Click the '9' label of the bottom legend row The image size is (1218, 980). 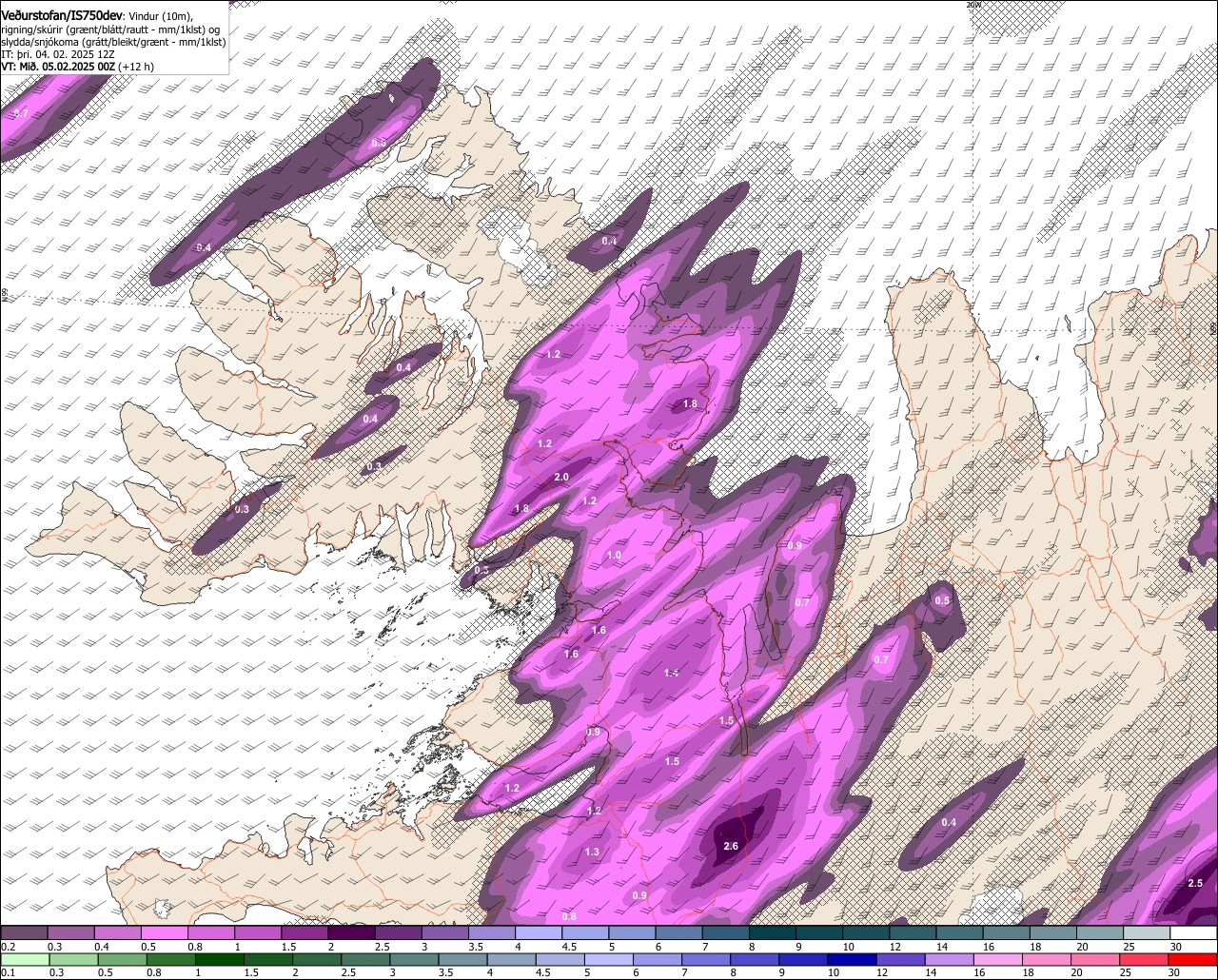[782, 973]
